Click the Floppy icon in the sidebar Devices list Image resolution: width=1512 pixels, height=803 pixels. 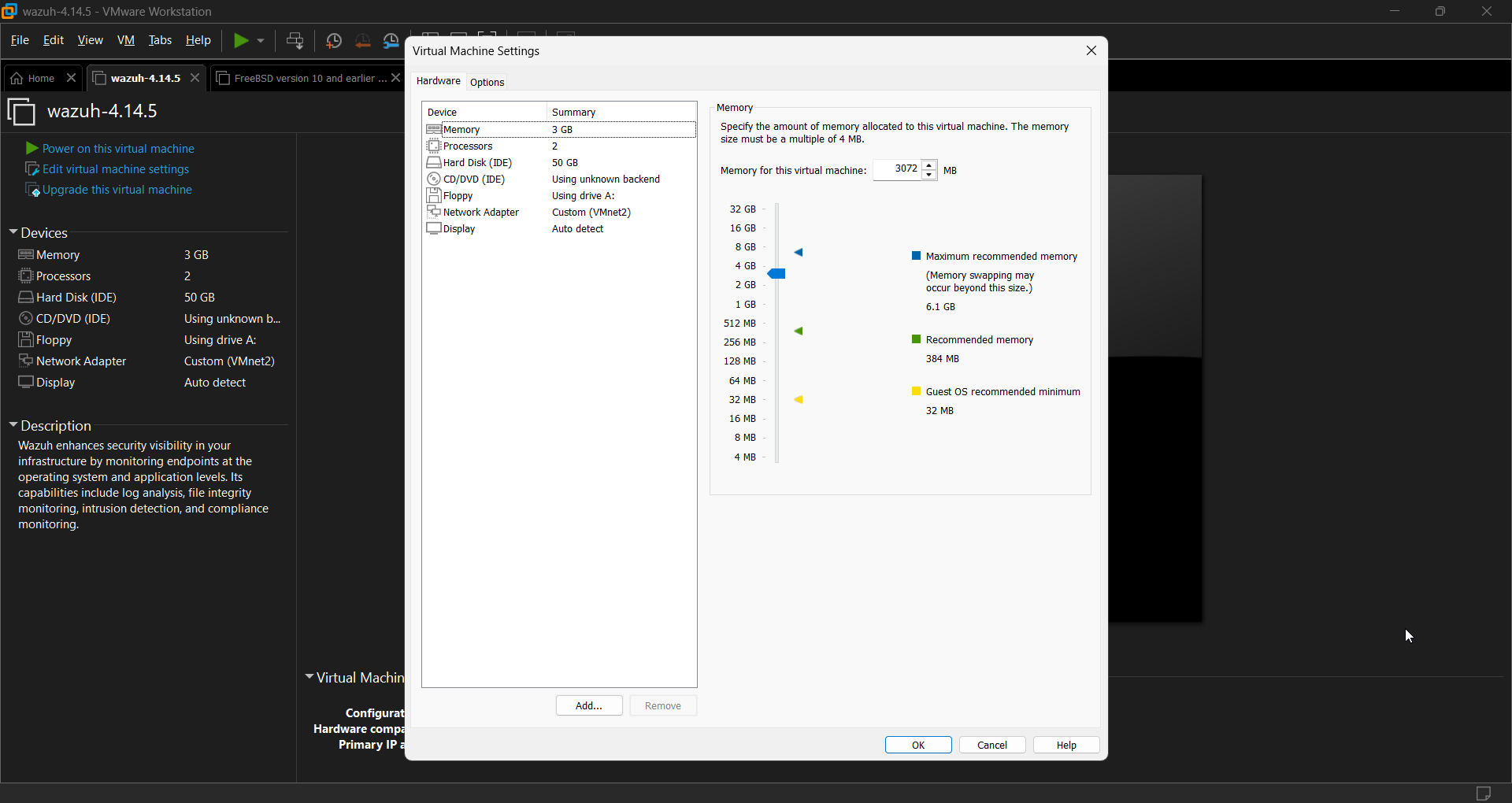(26, 340)
